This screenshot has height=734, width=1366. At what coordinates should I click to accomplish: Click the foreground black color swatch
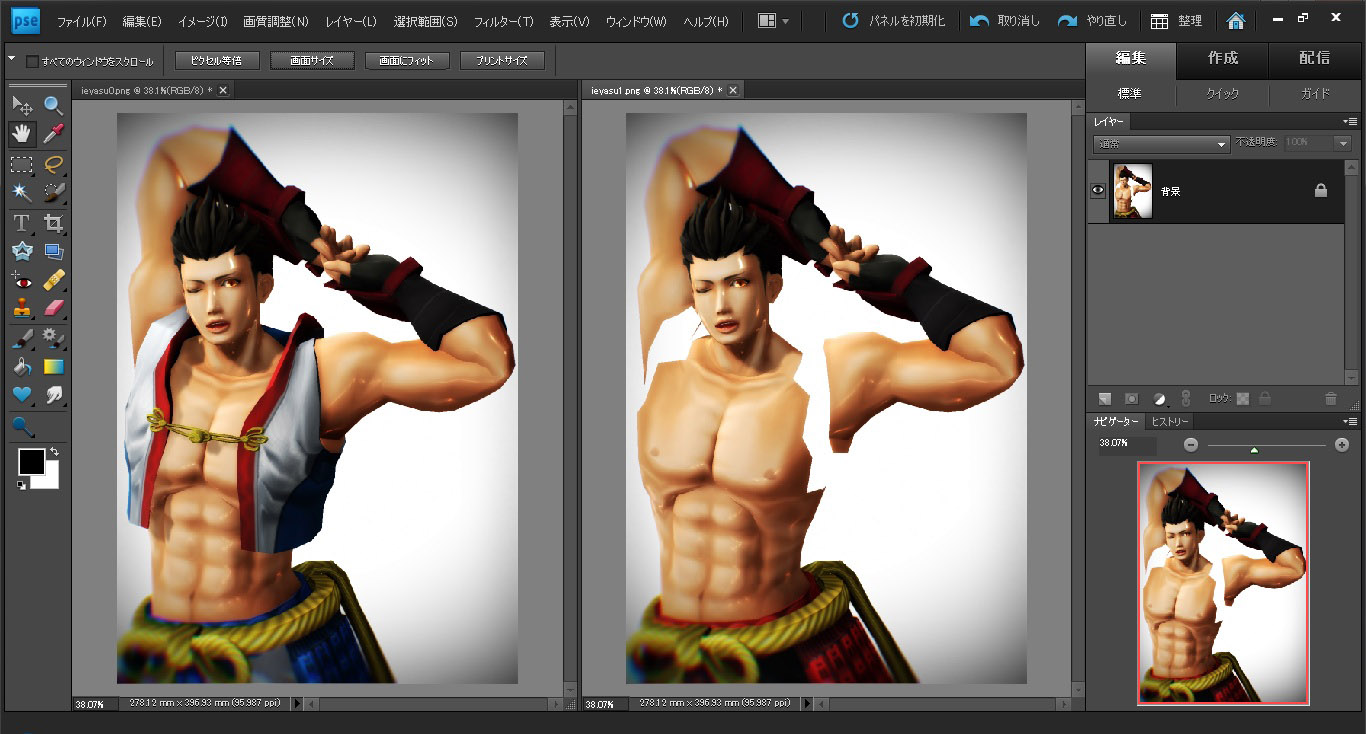30,461
